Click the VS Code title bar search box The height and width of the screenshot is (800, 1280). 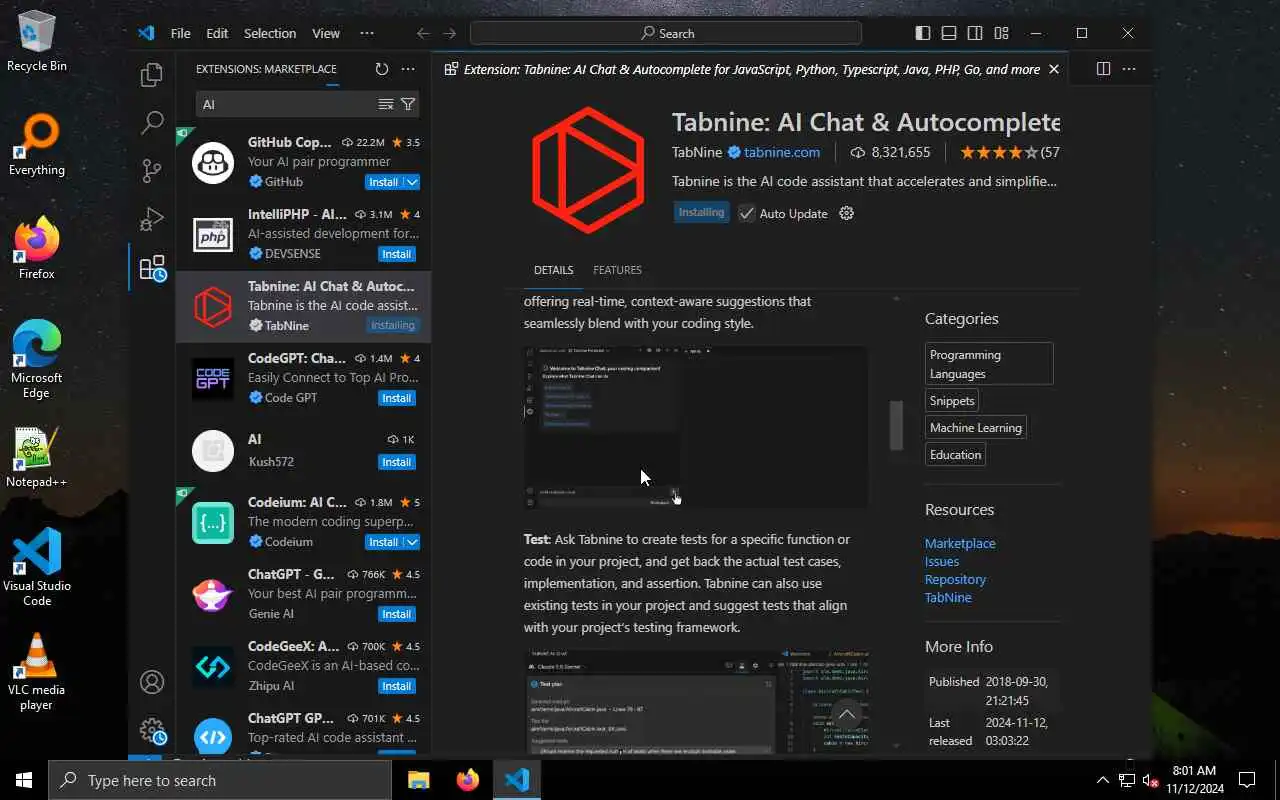(x=666, y=33)
